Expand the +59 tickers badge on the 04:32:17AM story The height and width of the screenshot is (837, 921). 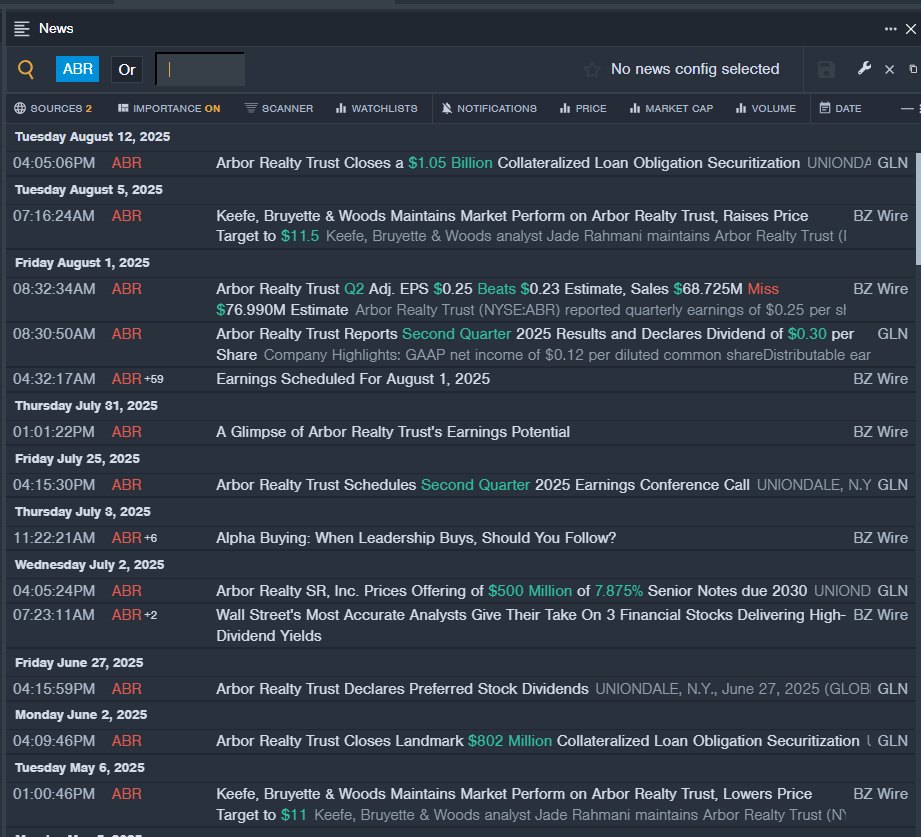154,379
